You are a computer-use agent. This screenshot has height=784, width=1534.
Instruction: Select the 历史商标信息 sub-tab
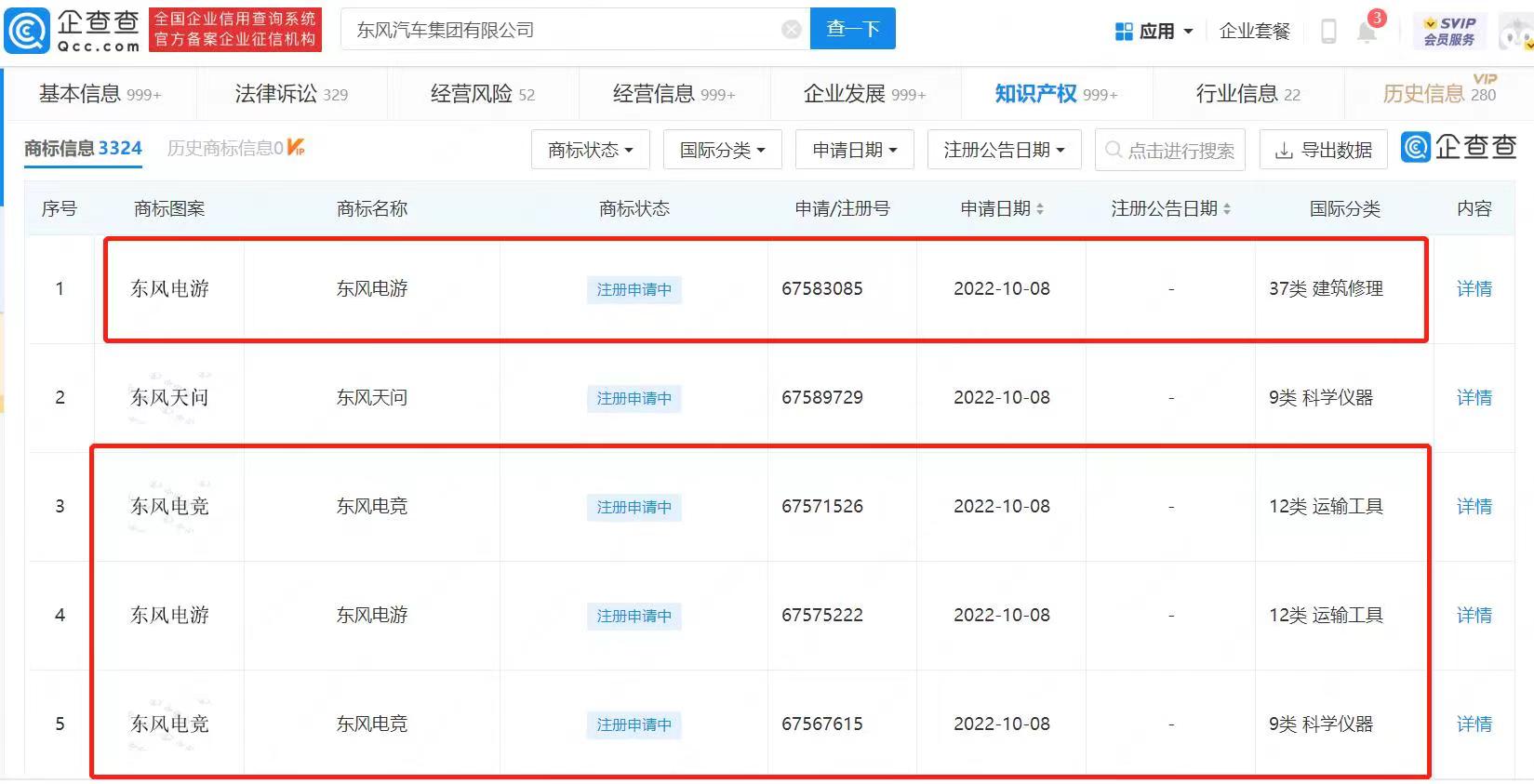(225, 148)
